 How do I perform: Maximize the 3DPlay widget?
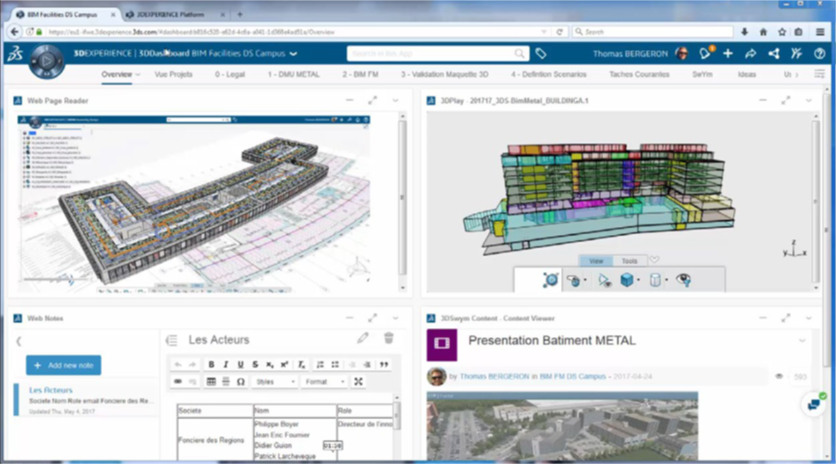coord(785,100)
